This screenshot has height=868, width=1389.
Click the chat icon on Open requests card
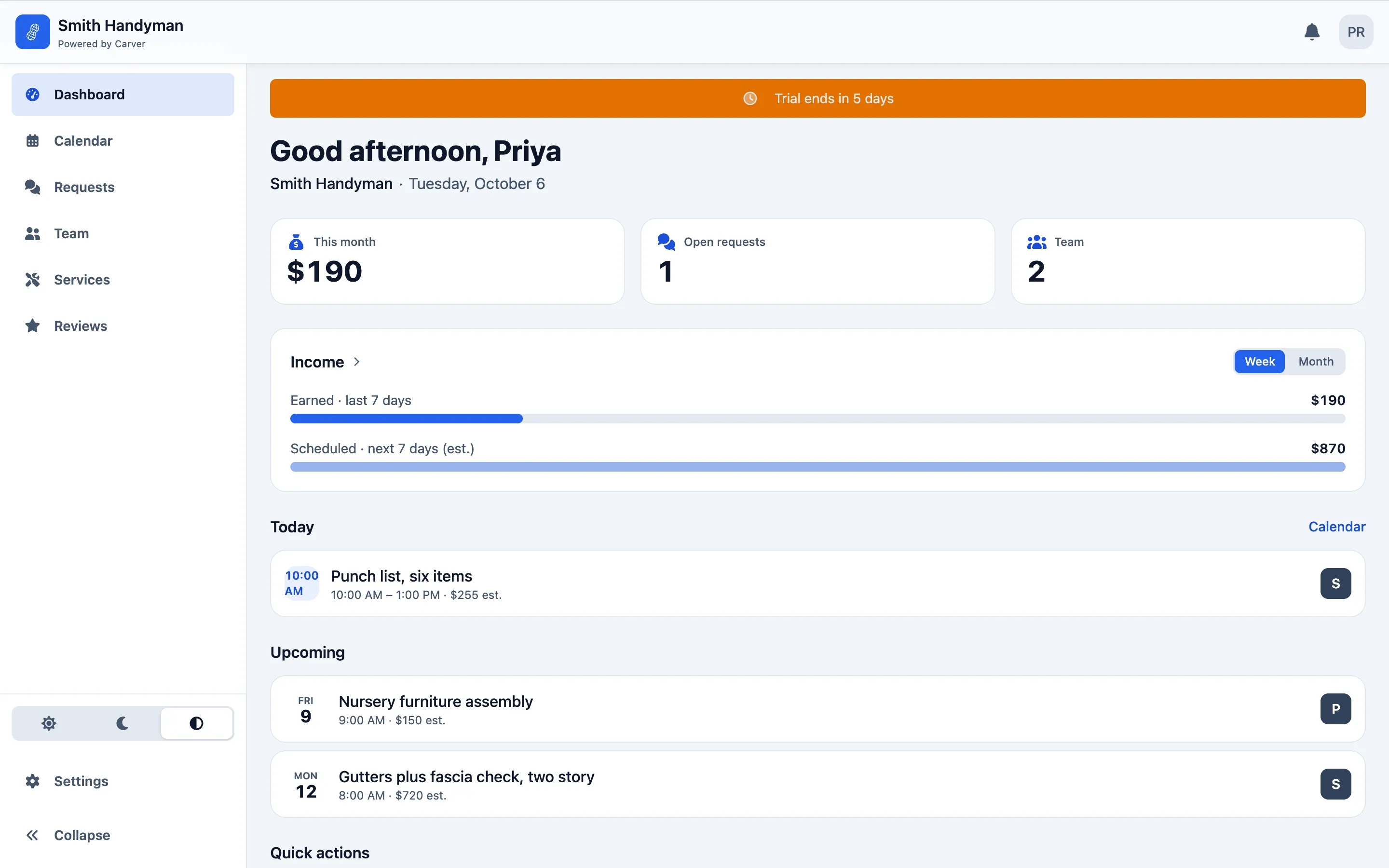(x=667, y=242)
